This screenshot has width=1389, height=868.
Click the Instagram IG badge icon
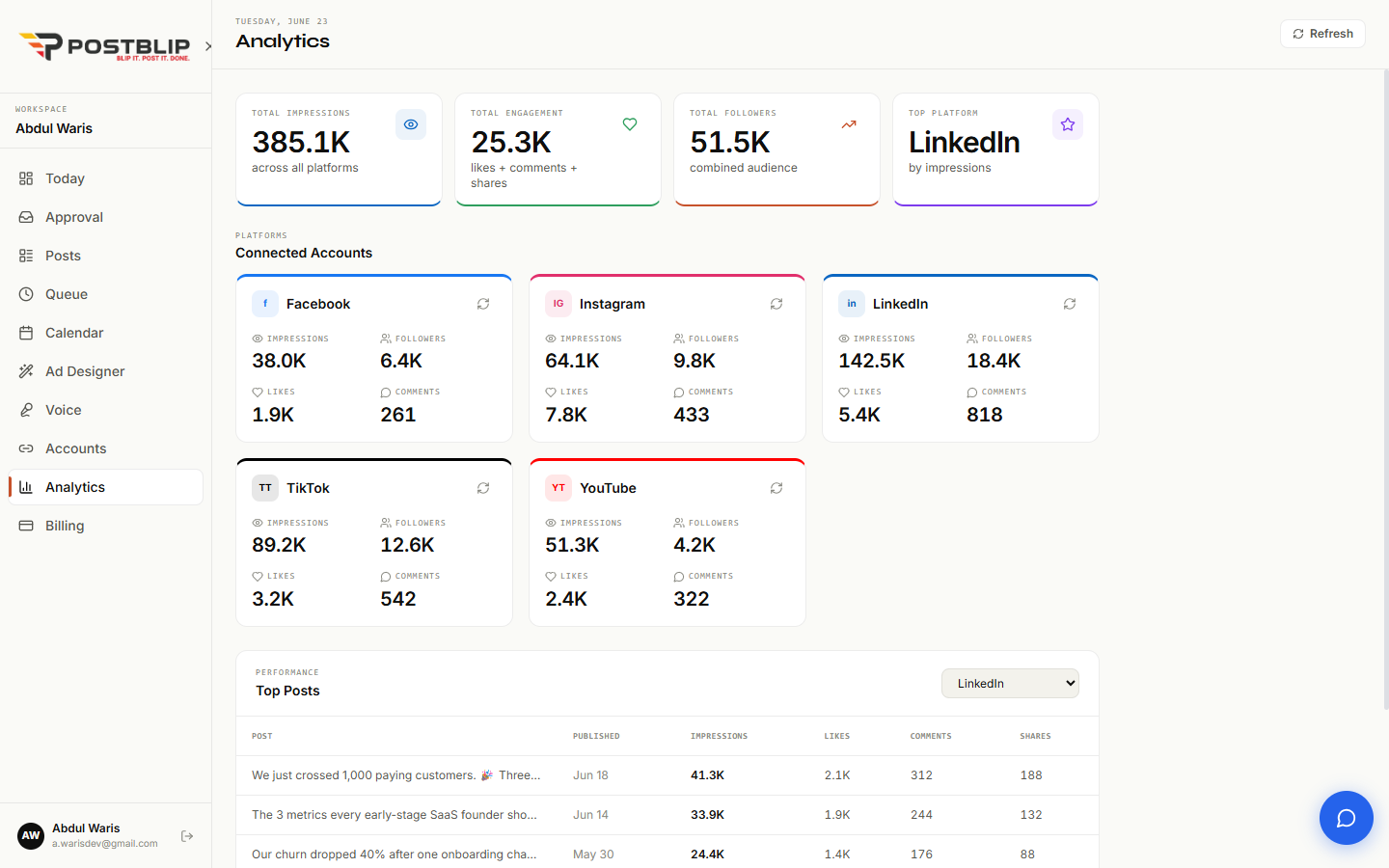coord(558,304)
